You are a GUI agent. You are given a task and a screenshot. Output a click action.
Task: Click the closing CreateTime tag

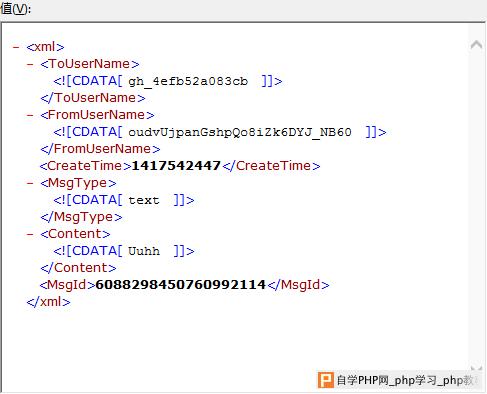pyautogui.click(x=271, y=166)
